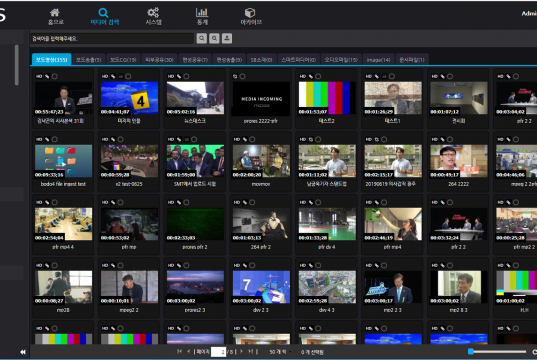
Task: Click the search keyword input field
Action: coord(112,38)
